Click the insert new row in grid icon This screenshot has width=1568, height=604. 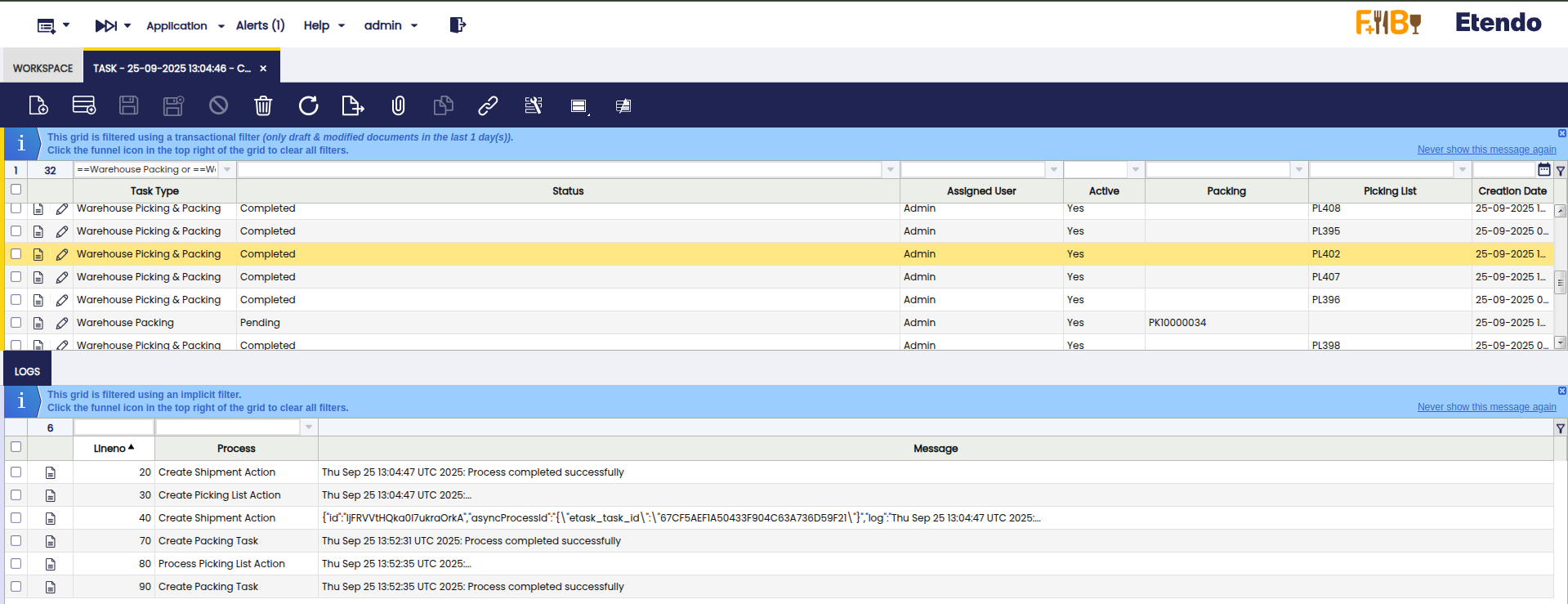coord(83,105)
